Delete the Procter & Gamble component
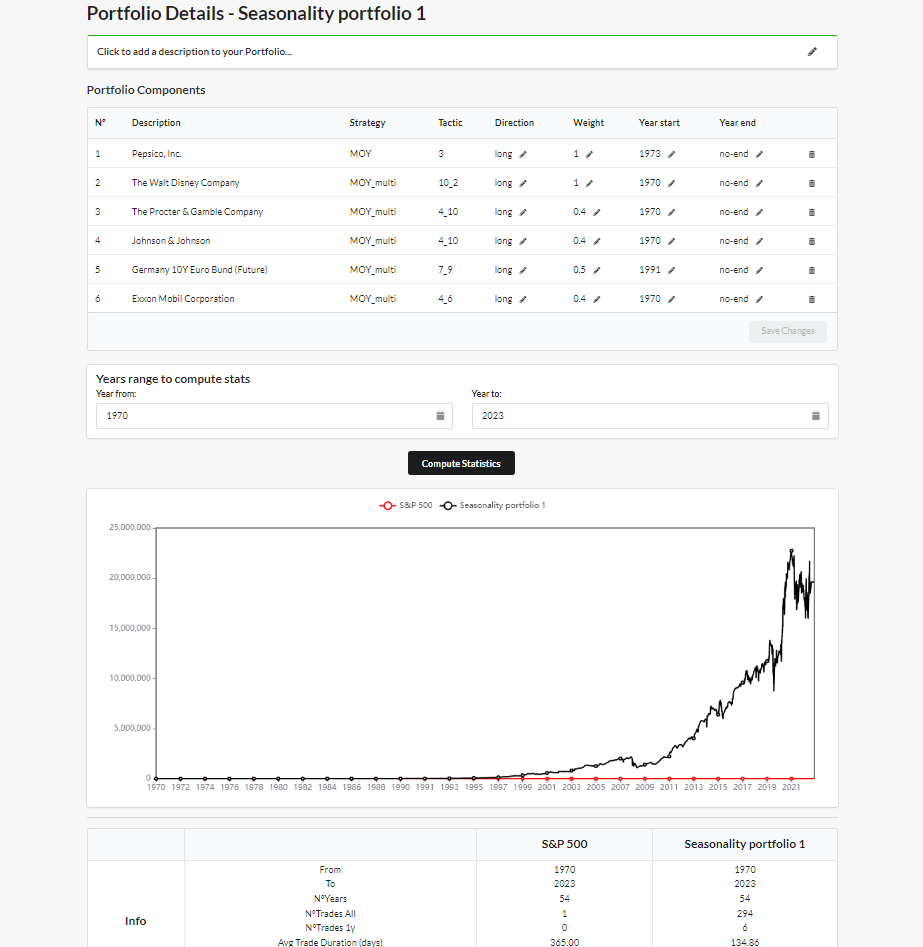The image size is (923, 947). 812,213
